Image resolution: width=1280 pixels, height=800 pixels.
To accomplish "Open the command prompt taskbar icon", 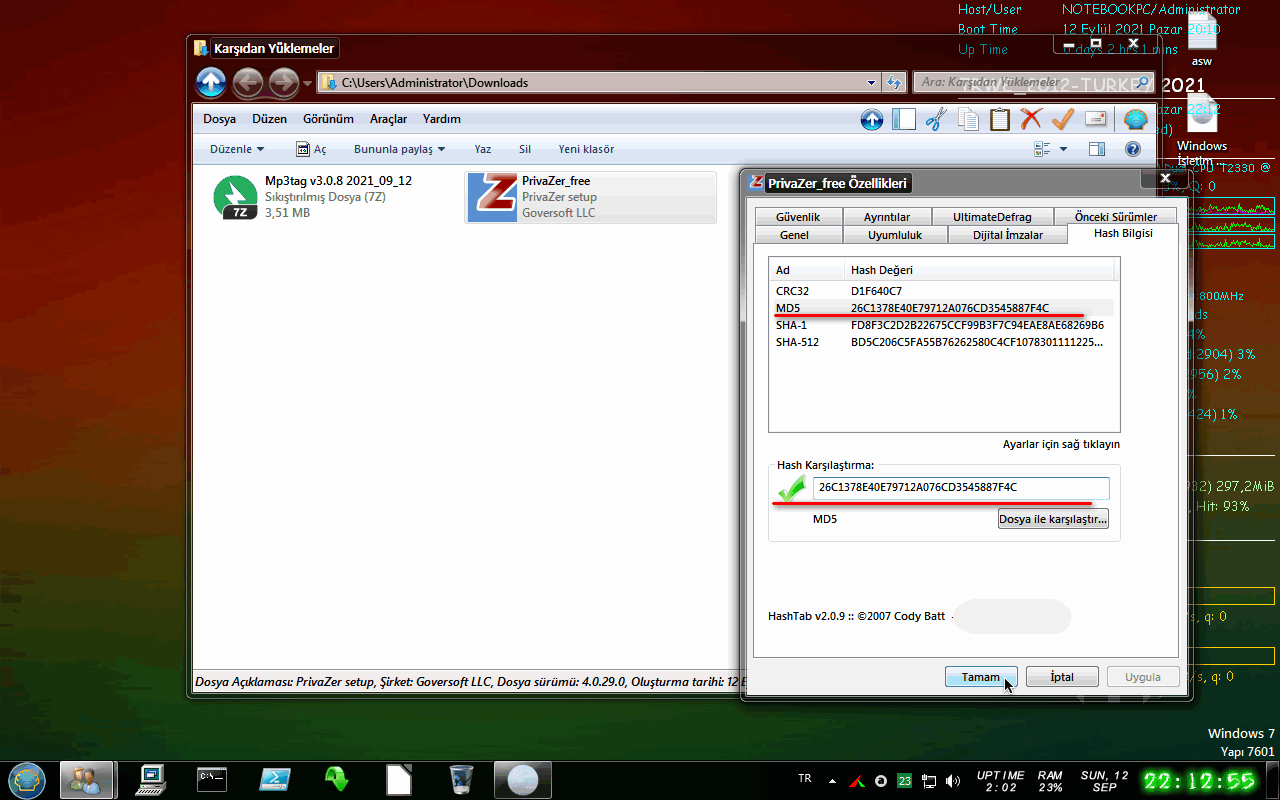I will [x=212, y=779].
